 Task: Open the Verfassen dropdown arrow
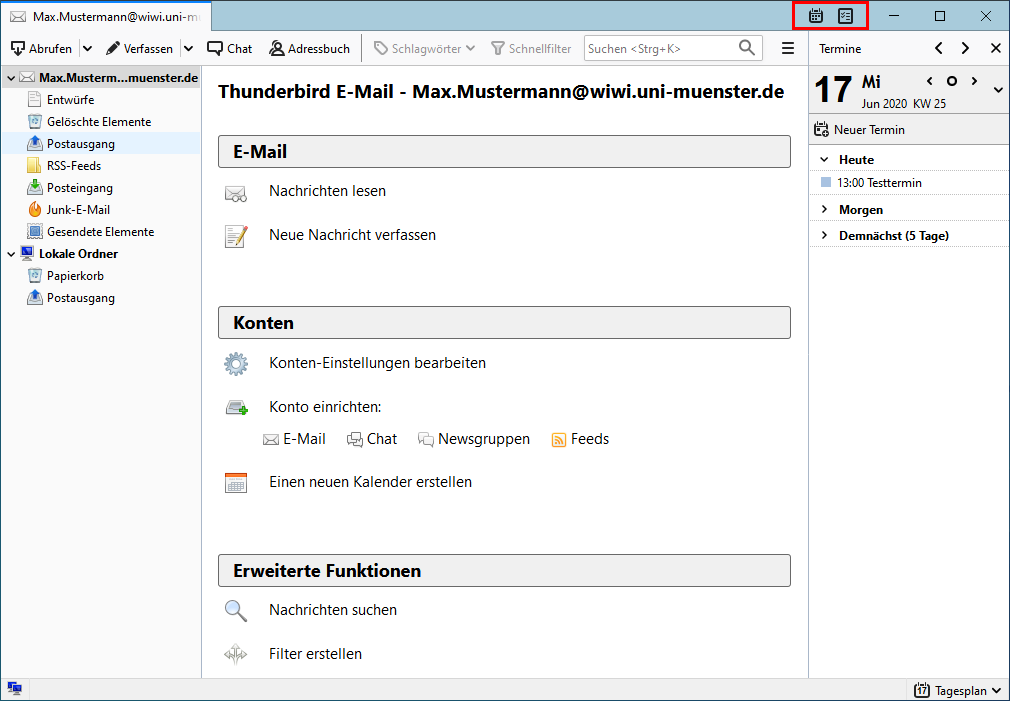point(189,48)
